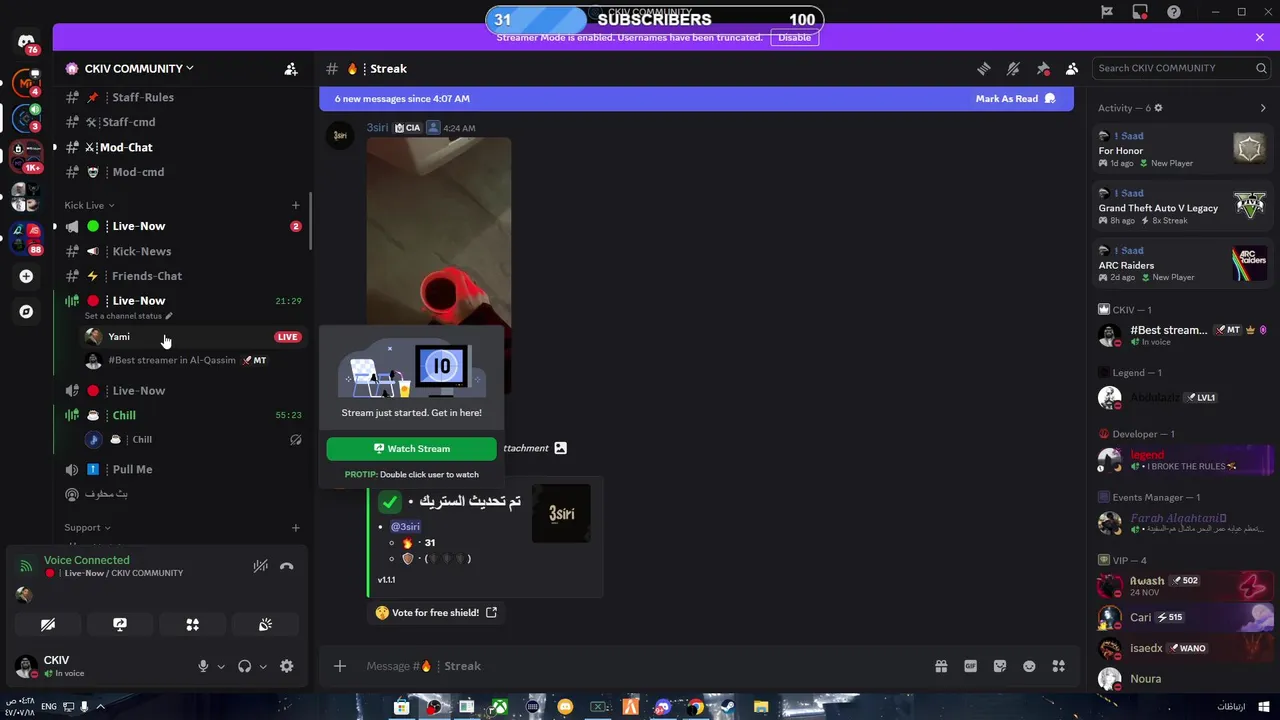Open Discord direct messages home icon
The image size is (1280, 720).
click(26, 43)
